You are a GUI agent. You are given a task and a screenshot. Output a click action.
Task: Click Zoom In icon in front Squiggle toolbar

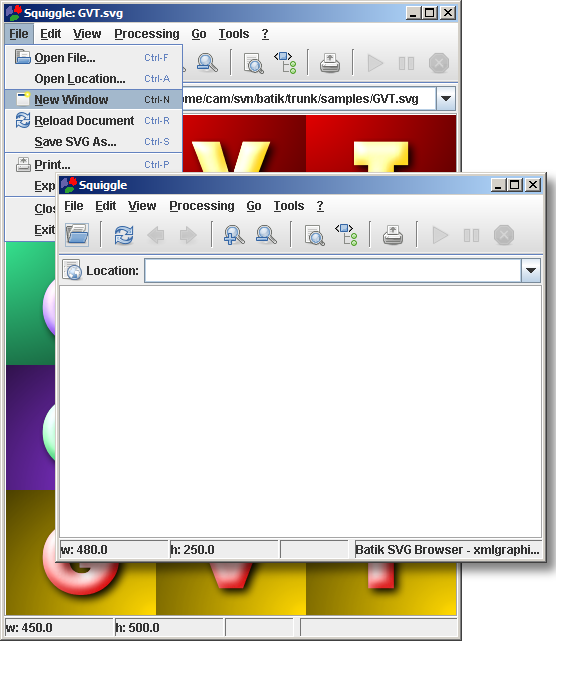tap(234, 235)
